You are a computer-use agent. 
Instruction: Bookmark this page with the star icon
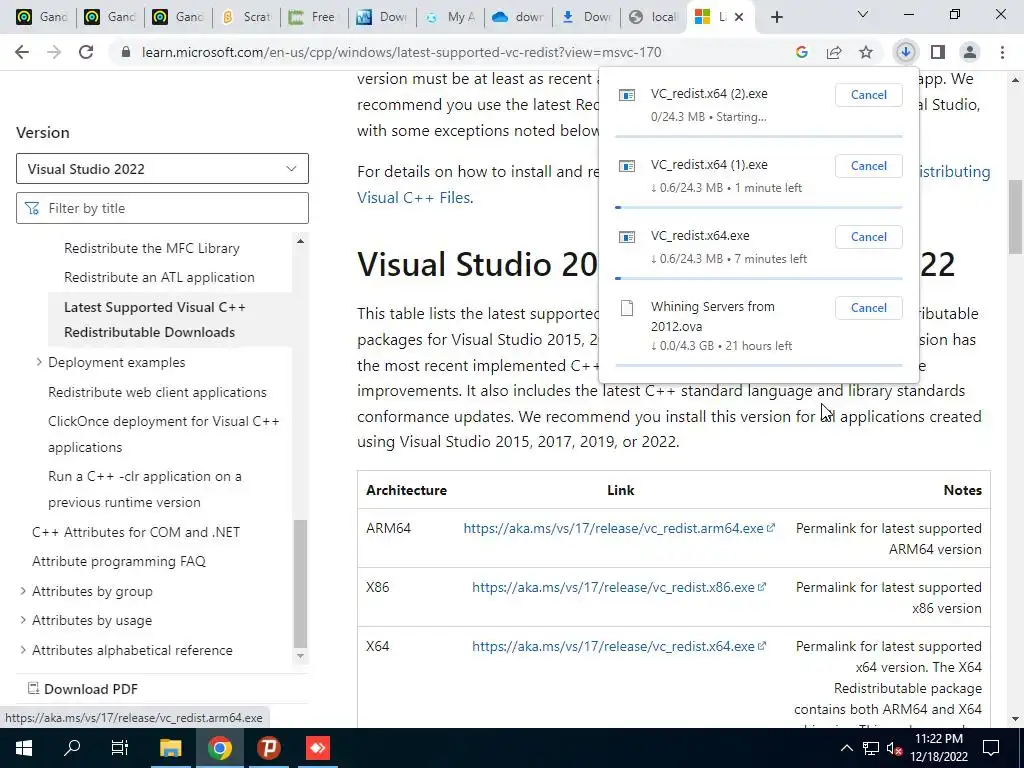click(866, 52)
